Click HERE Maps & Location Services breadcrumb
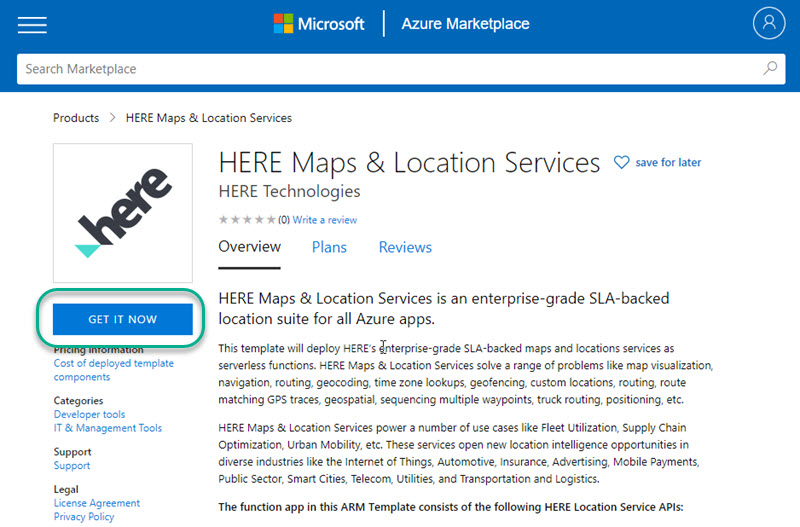The image size is (800, 527). [209, 118]
